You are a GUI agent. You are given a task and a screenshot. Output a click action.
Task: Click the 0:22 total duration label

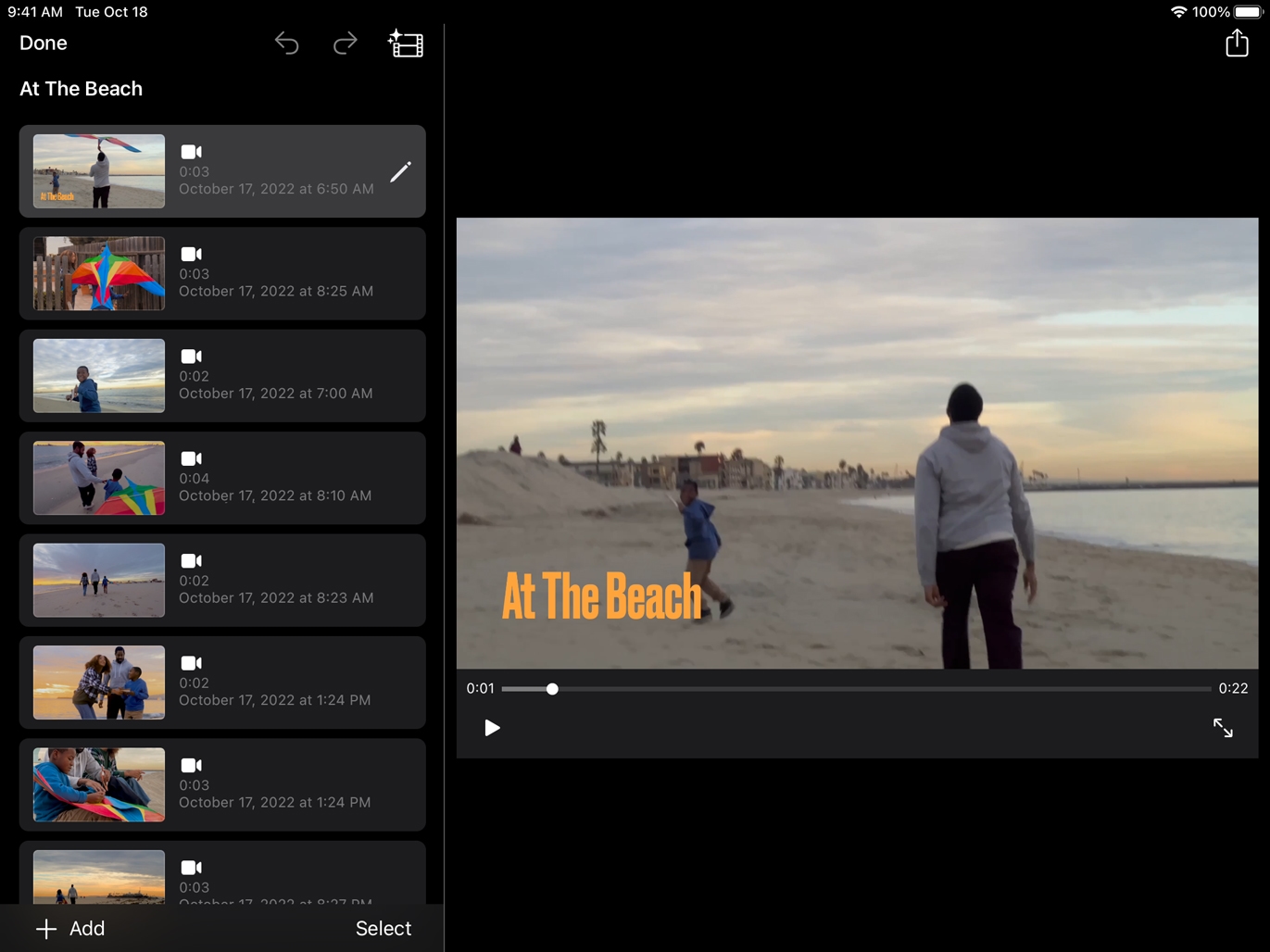(x=1233, y=688)
